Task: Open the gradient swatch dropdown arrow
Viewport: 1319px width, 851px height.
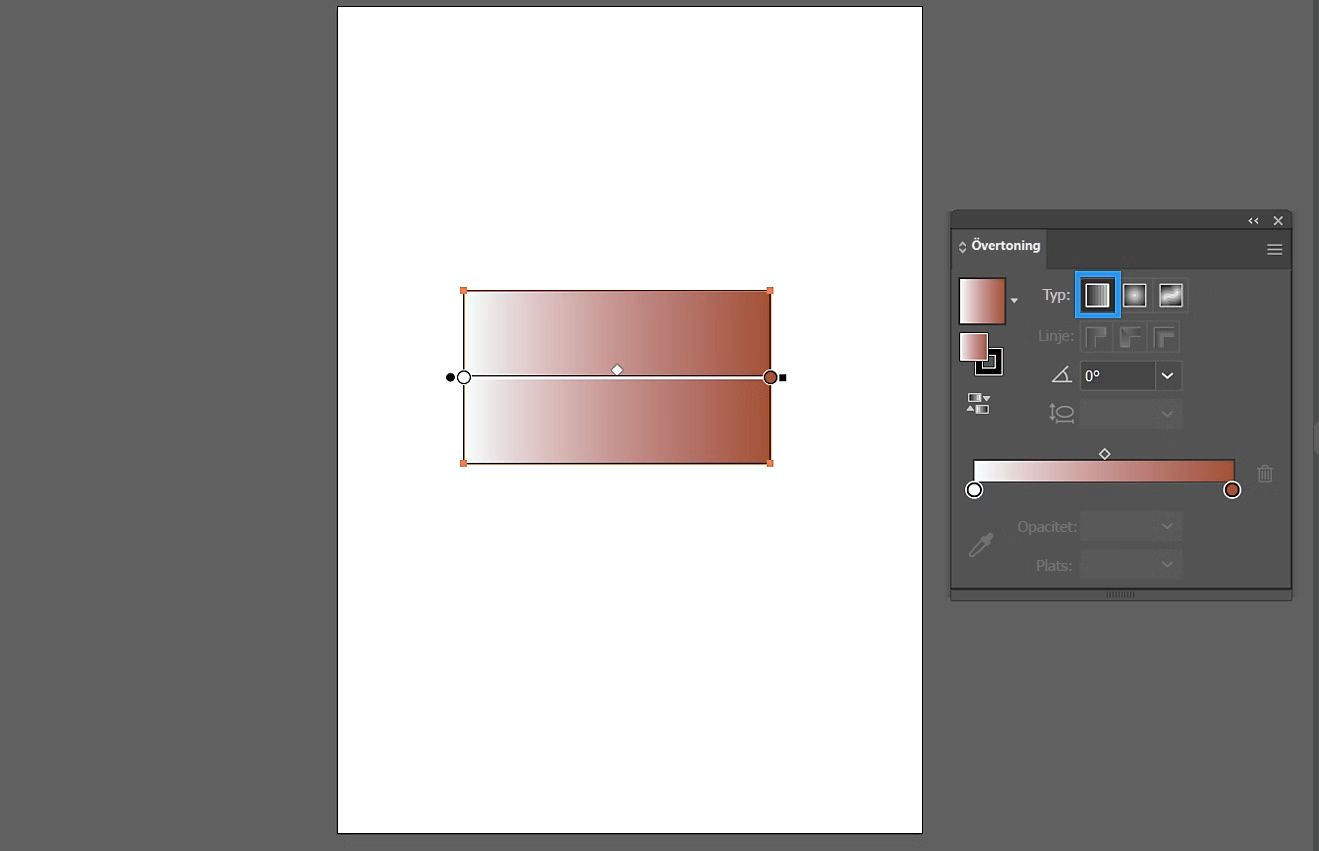Action: click(1014, 299)
